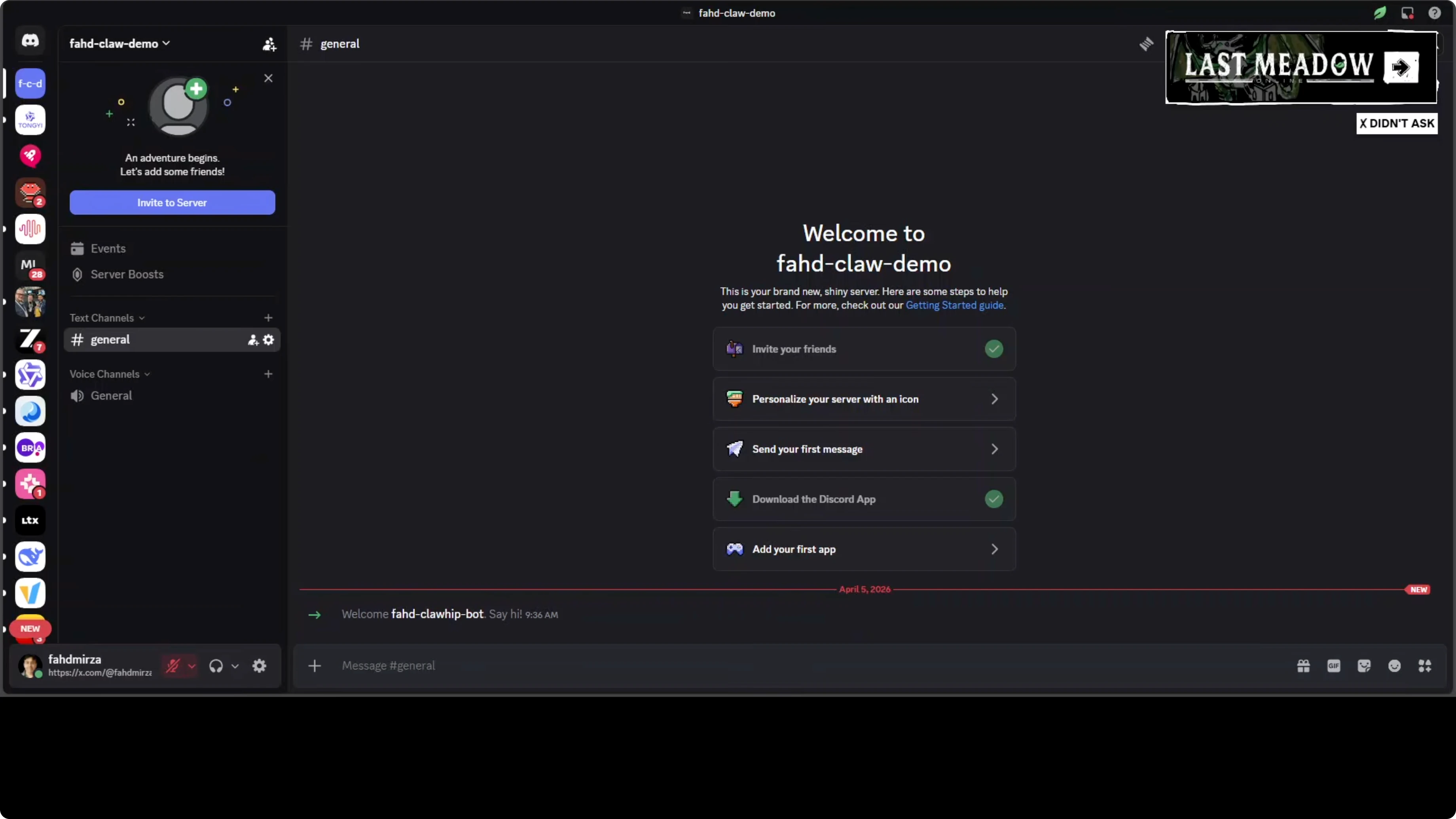
Task: Open Server Boosts
Action: [127, 274]
